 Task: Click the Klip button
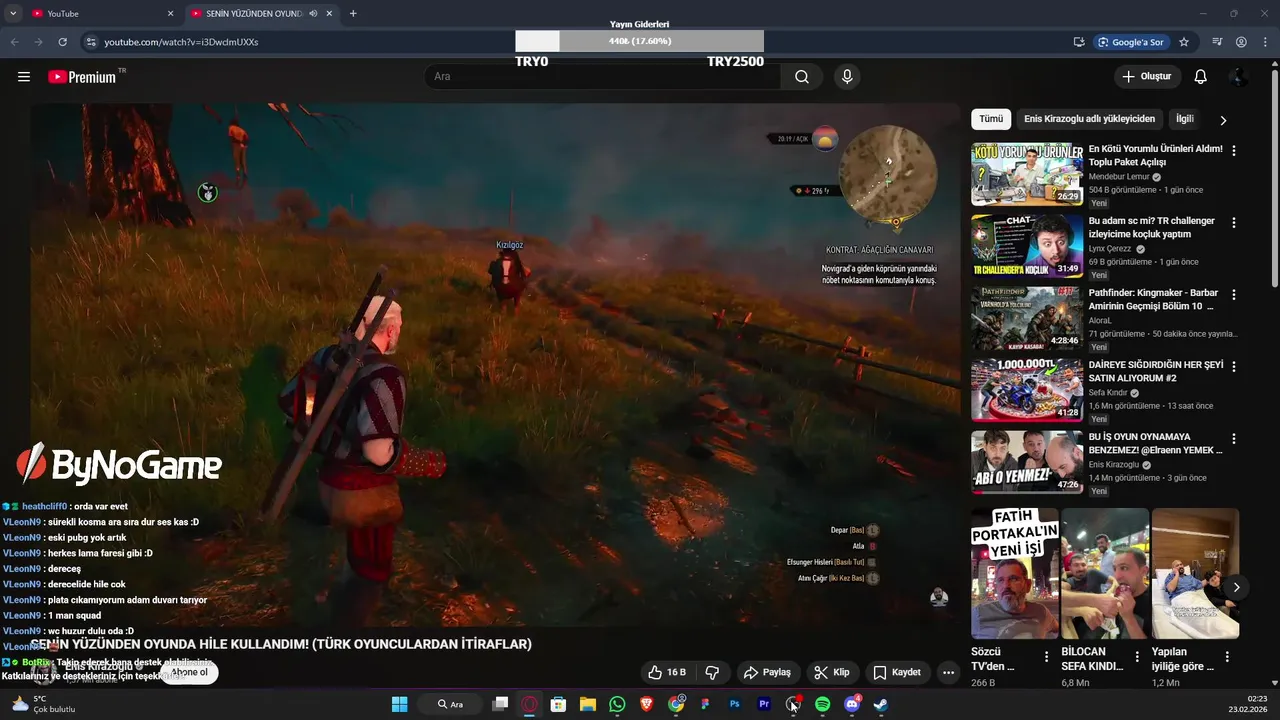click(831, 672)
